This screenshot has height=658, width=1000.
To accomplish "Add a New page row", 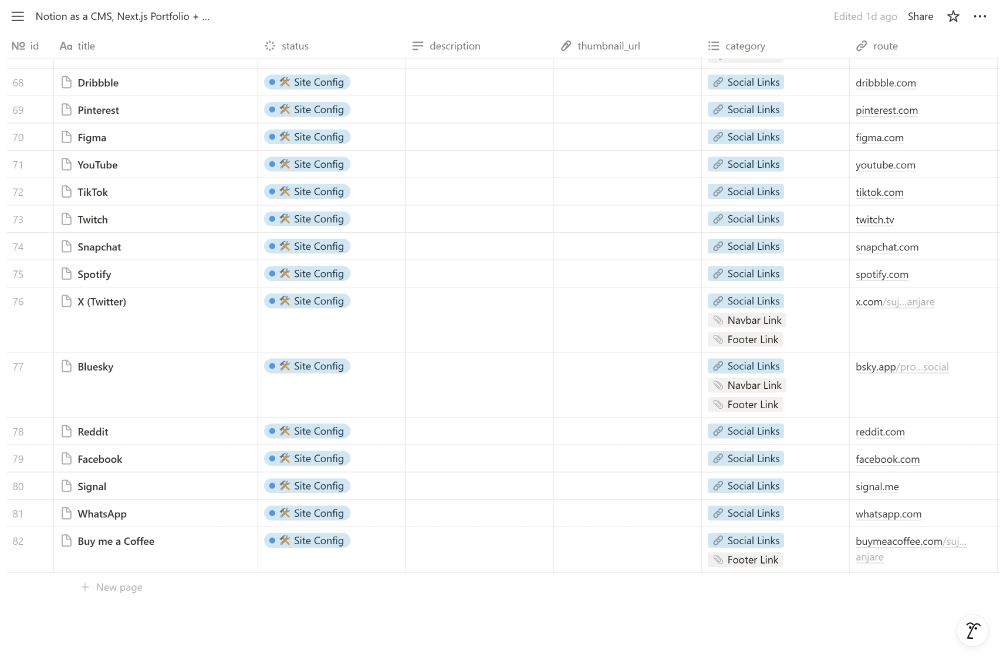I will 112,587.
